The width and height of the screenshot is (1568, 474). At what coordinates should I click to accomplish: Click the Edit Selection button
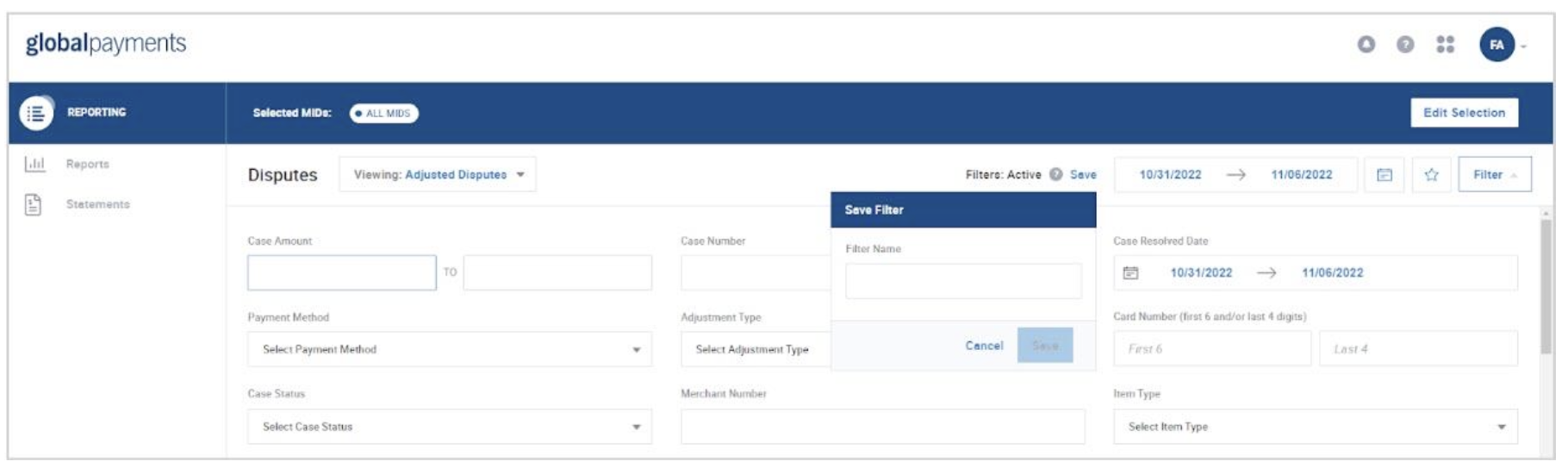pyautogui.click(x=1463, y=113)
